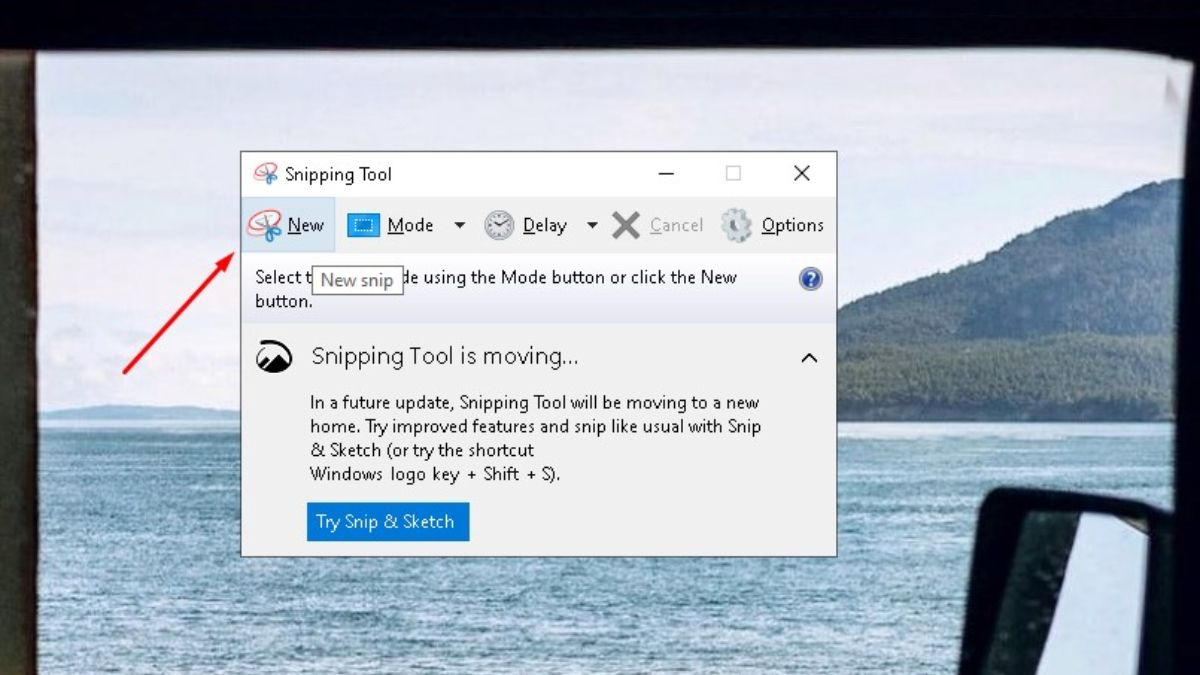The width and height of the screenshot is (1200, 675).
Task: Click Try Snip & Sketch
Action: click(387, 521)
